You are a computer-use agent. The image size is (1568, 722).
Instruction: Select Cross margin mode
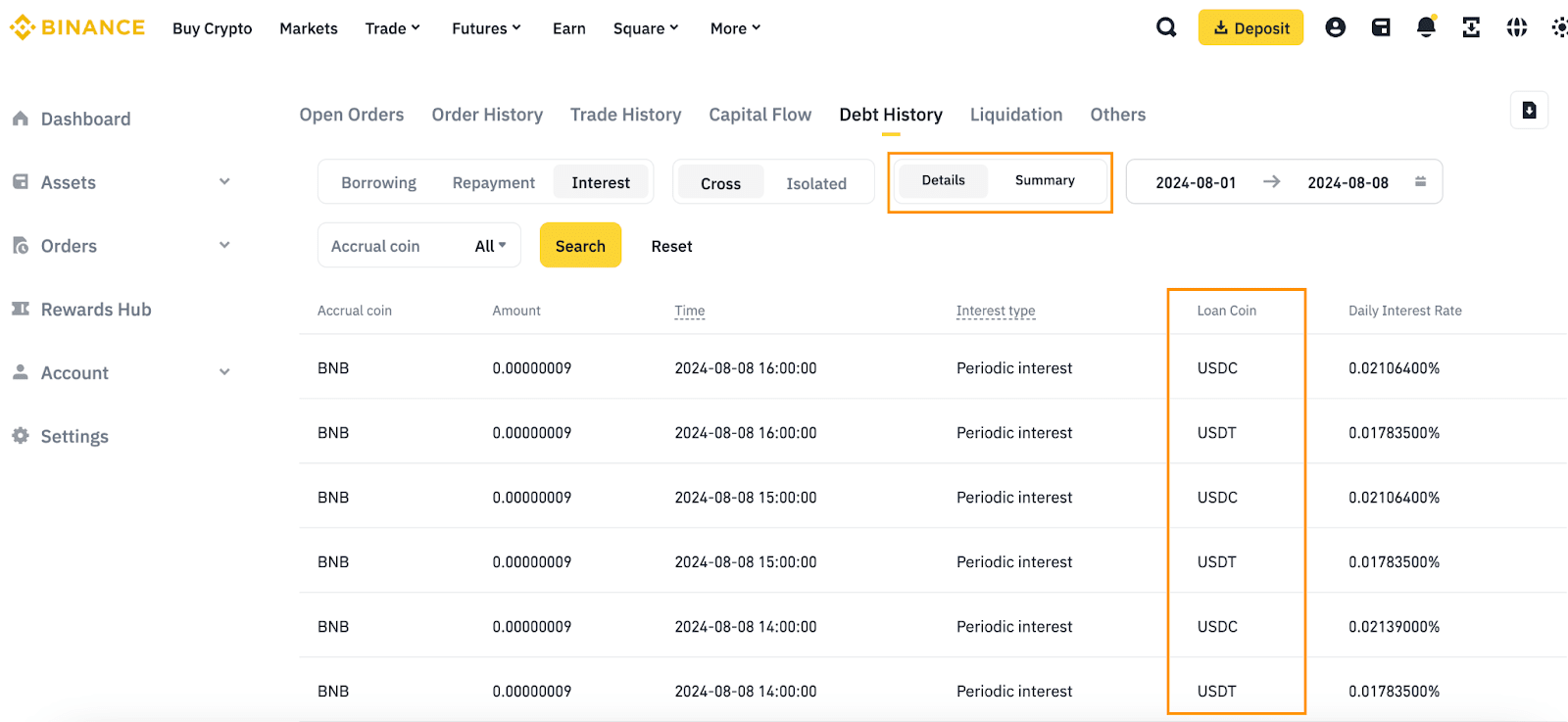click(x=720, y=183)
